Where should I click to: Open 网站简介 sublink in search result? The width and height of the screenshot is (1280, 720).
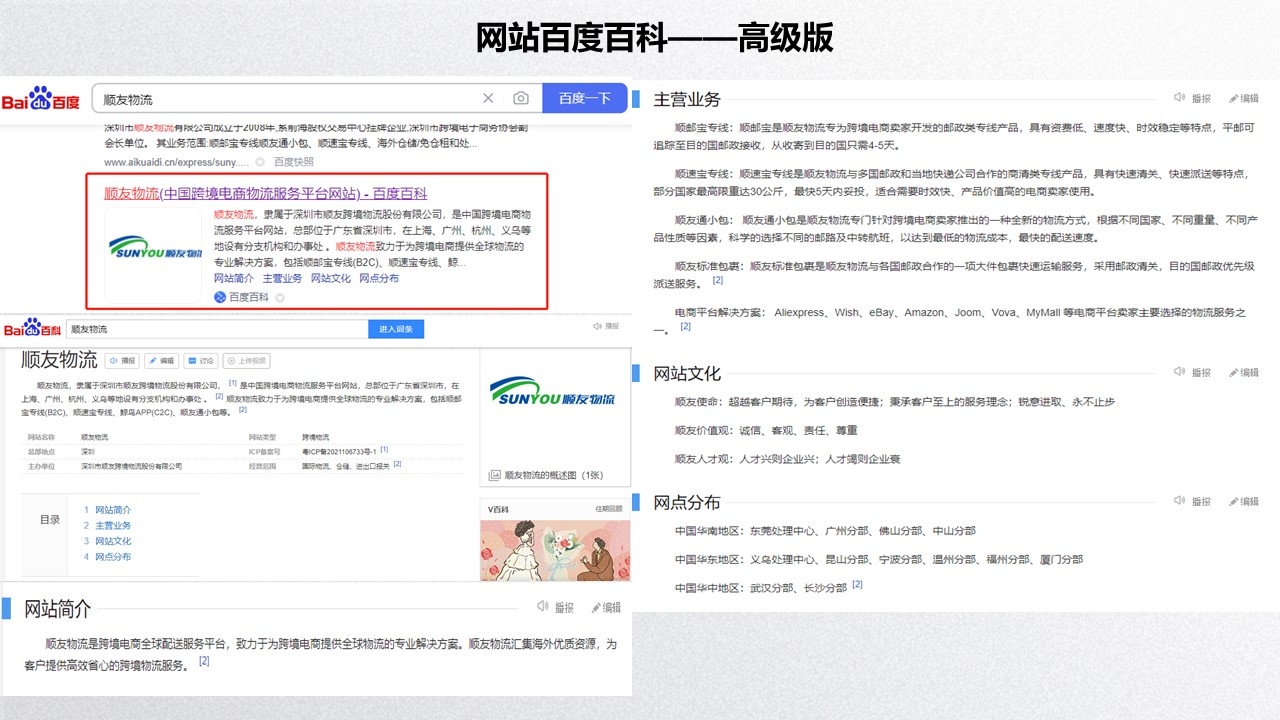point(234,278)
